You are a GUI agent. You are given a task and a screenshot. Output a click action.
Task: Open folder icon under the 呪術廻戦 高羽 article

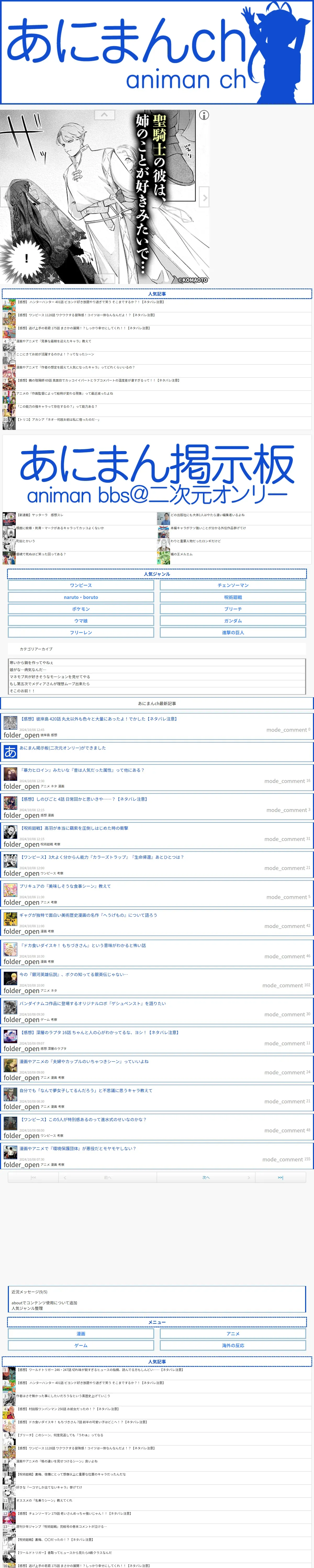click(x=21, y=844)
